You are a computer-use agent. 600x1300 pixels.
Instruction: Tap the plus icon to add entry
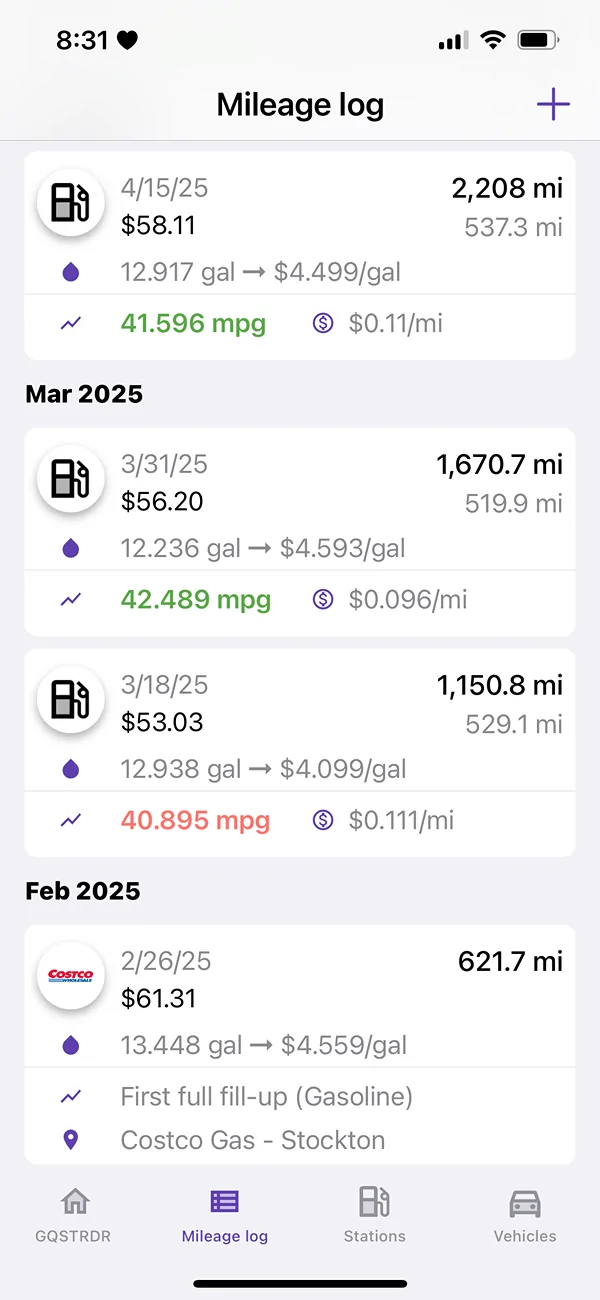click(553, 104)
